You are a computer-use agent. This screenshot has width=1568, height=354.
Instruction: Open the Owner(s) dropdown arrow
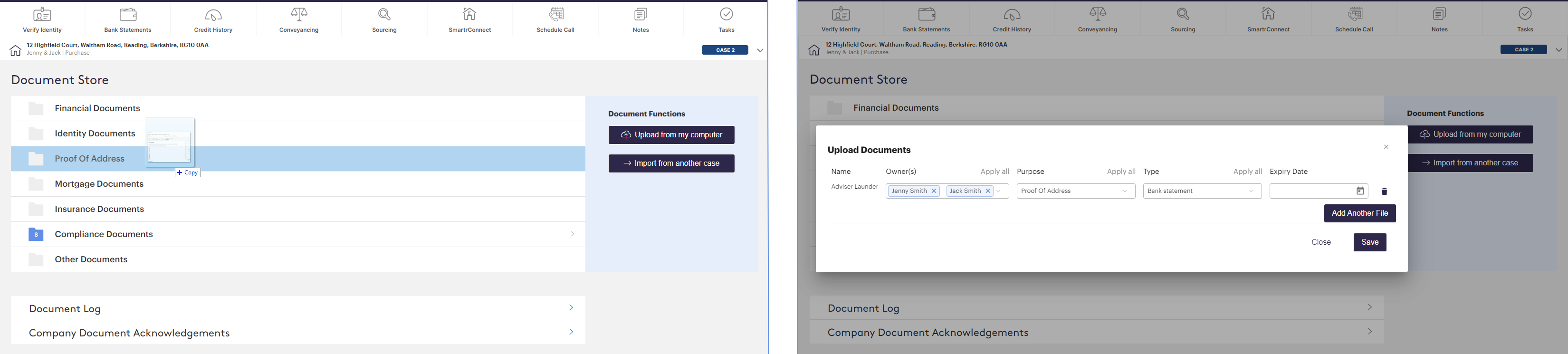(999, 191)
